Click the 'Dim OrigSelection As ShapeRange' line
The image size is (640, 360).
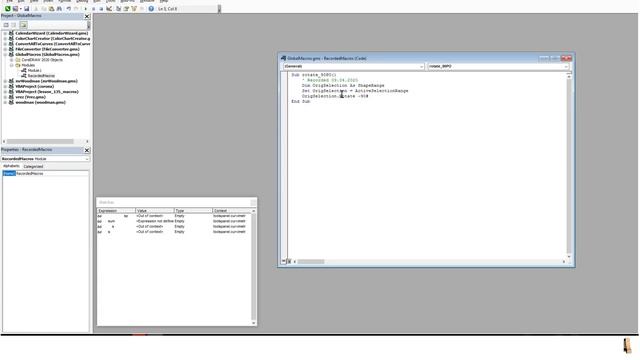tap(343, 86)
